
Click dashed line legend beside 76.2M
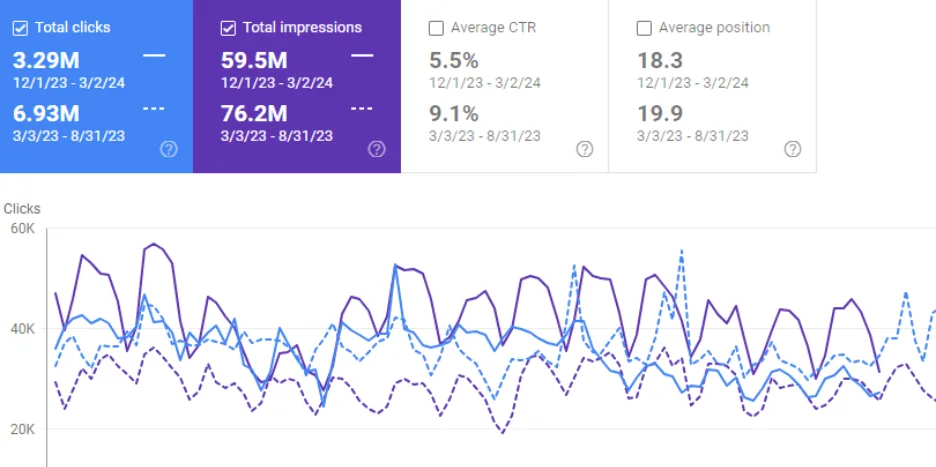click(362, 108)
